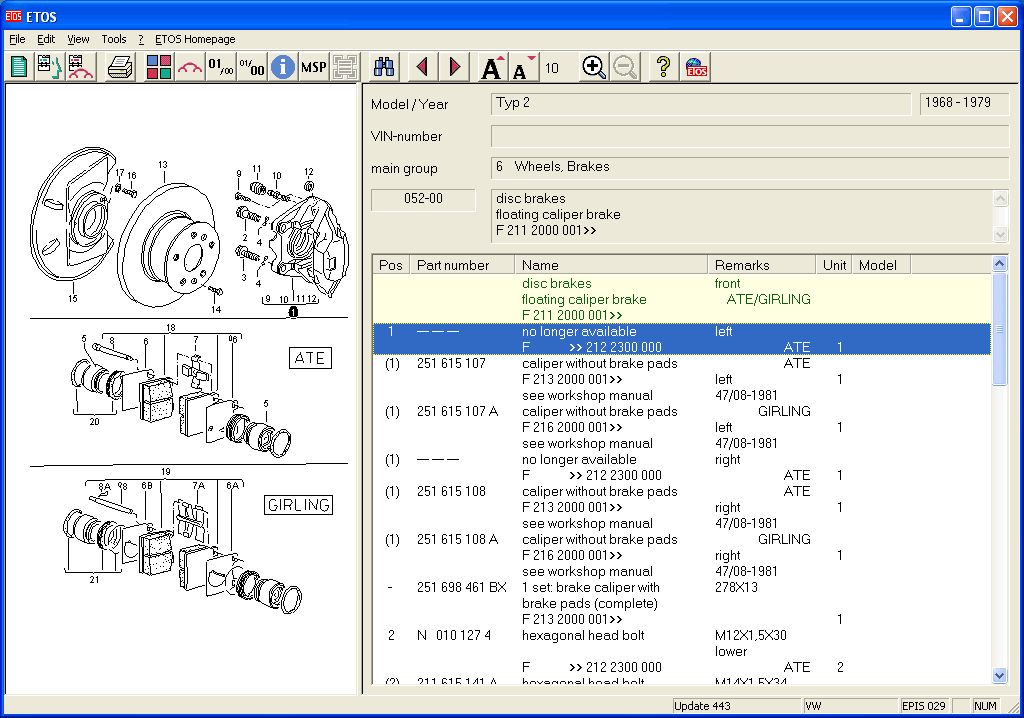Screen dimensions: 1024x718
Task: Click the green document list icon
Action: pos(19,67)
